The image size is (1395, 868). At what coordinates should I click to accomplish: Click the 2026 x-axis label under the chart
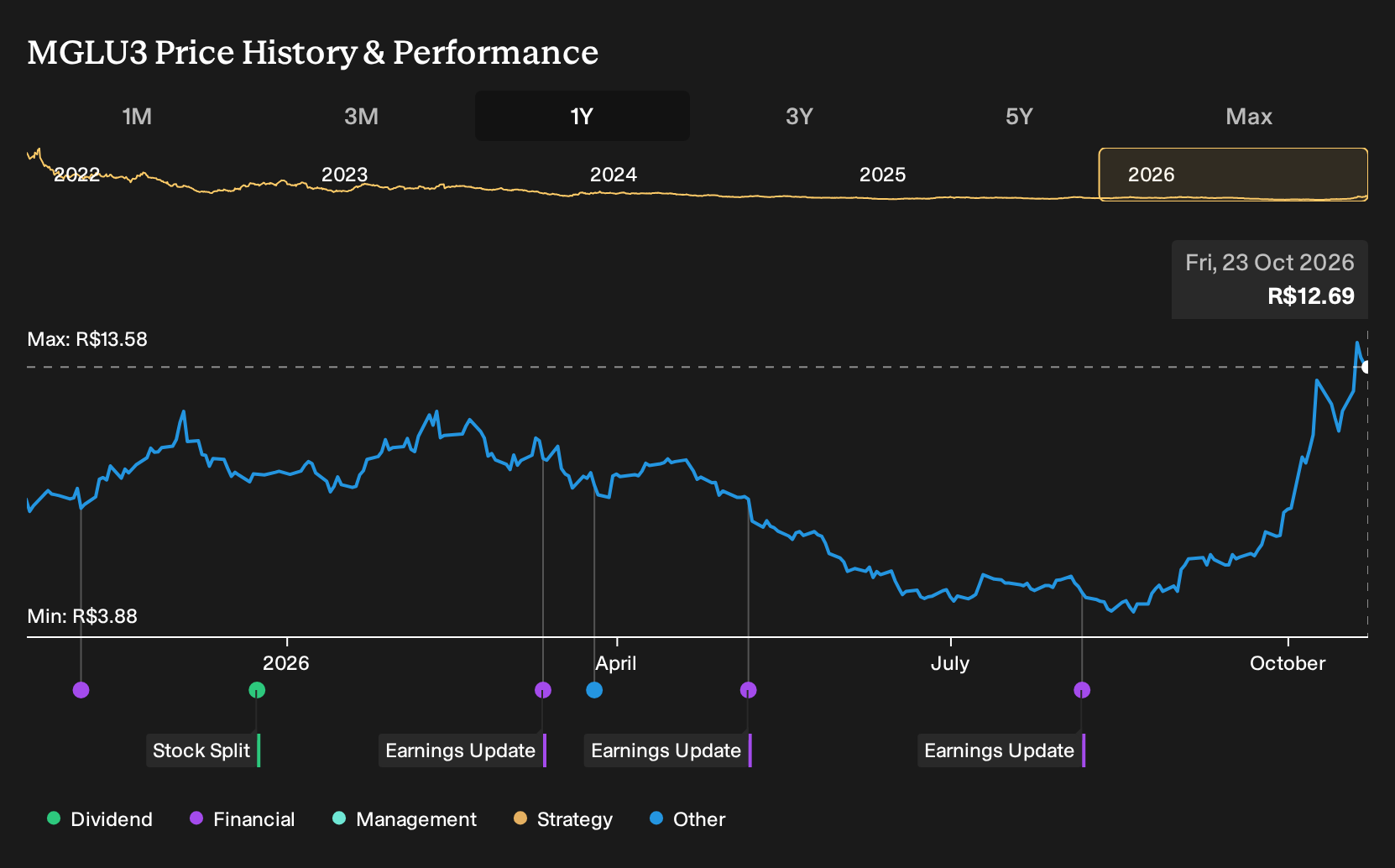pos(286,663)
